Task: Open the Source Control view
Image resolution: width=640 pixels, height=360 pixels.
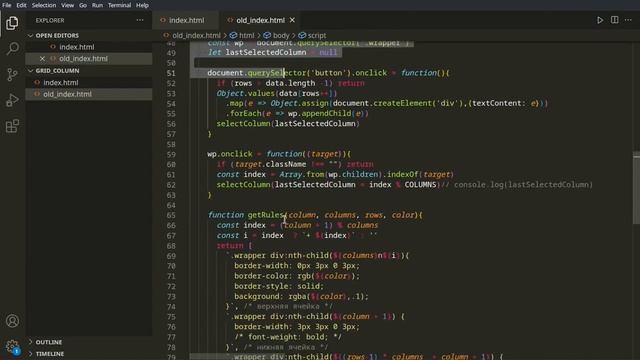Action: 12,74
